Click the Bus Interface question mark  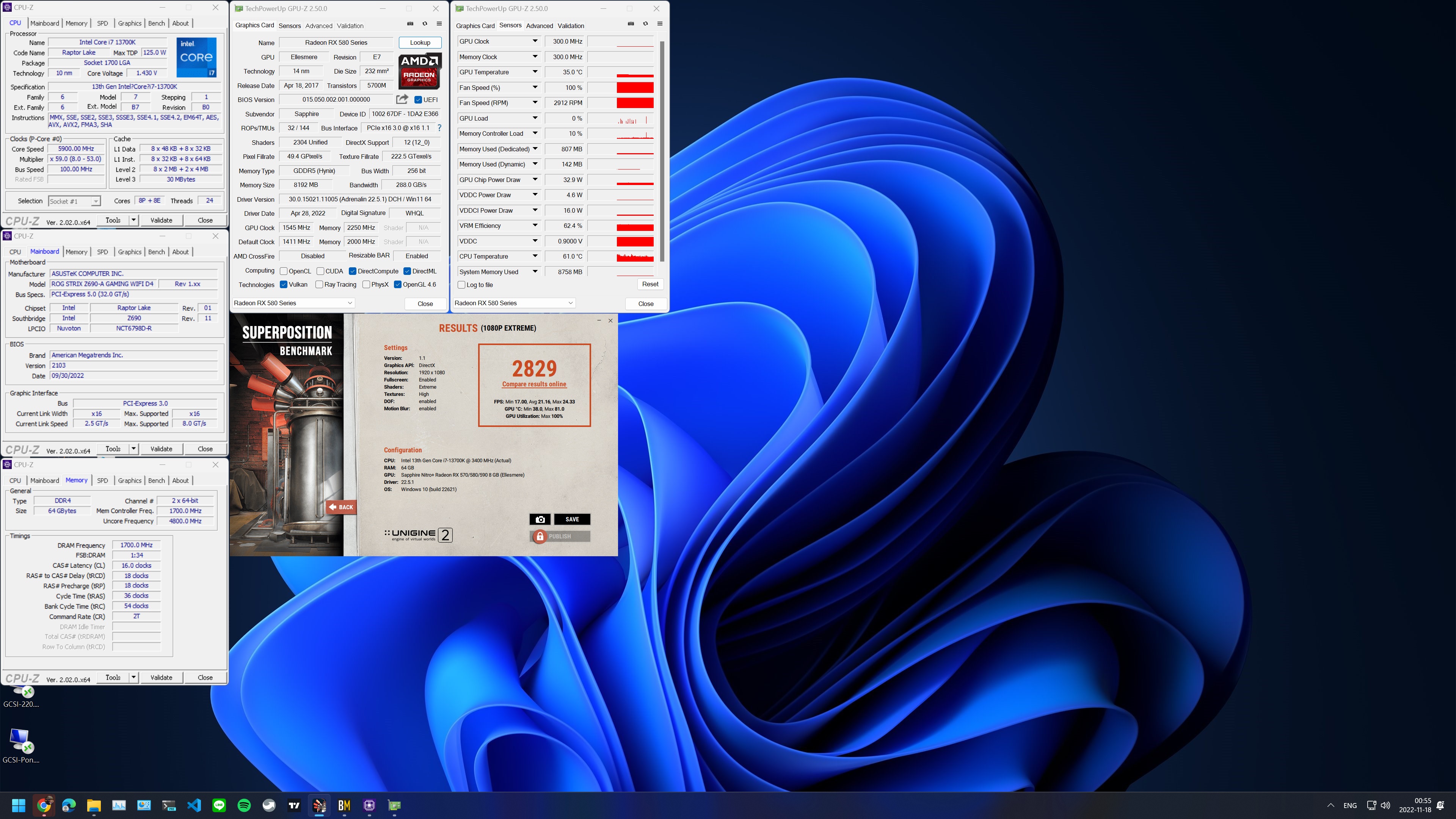coord(439,128)
